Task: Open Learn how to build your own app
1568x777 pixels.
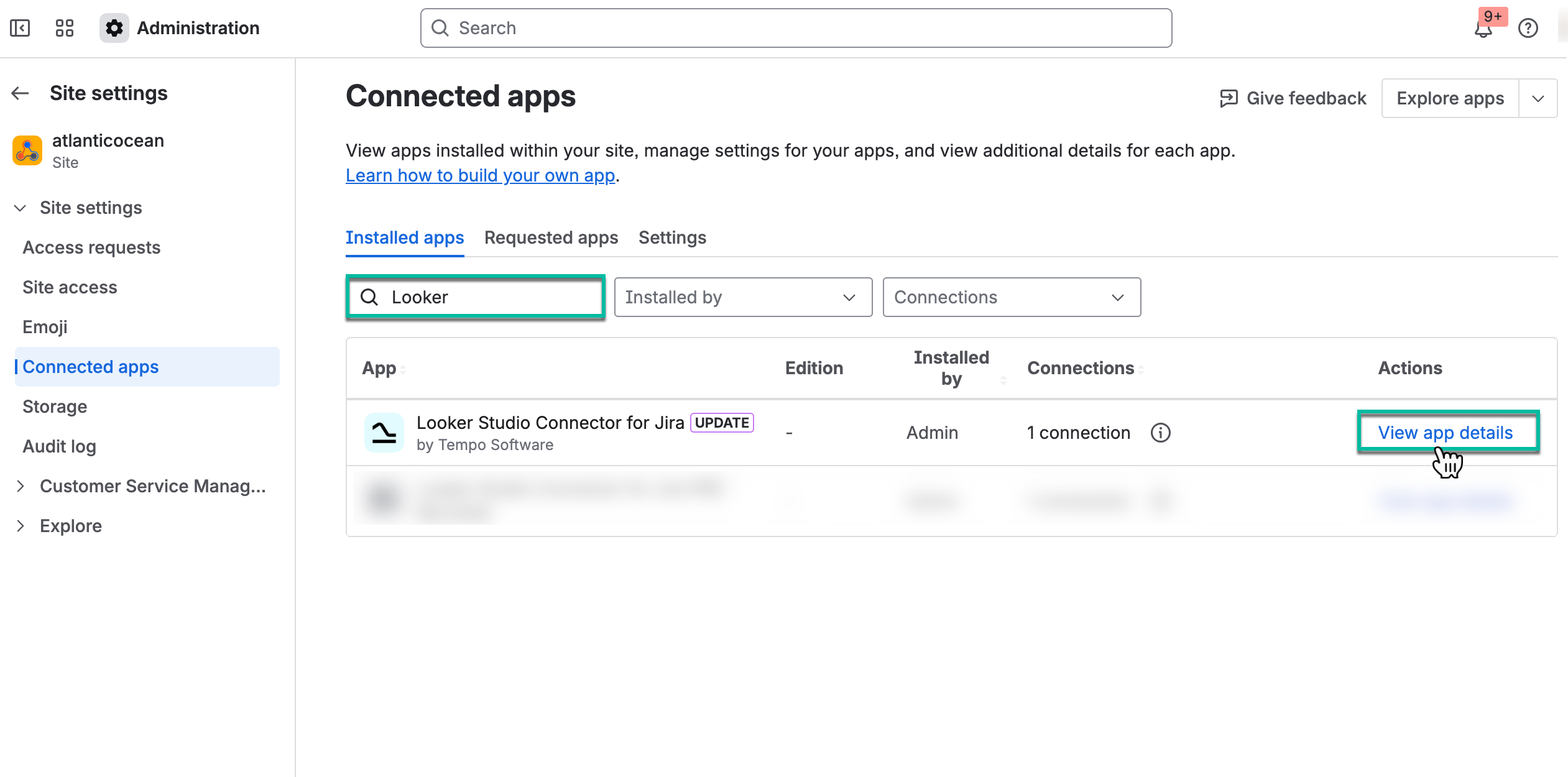Action: pyautogui.click(x=479, y=175)
